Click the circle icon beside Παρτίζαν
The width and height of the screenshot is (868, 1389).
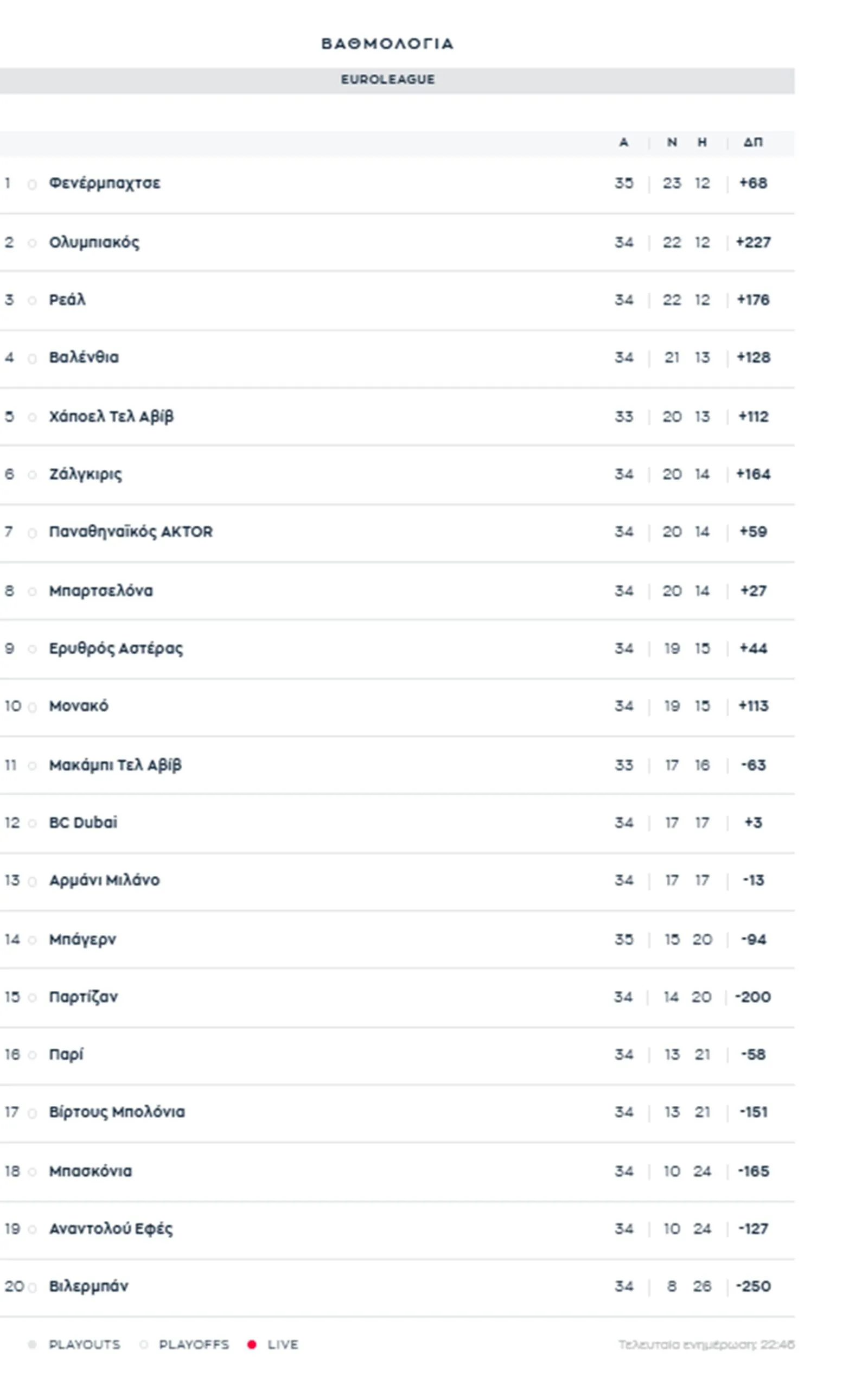pyautogui.click(x=32, y=998)
